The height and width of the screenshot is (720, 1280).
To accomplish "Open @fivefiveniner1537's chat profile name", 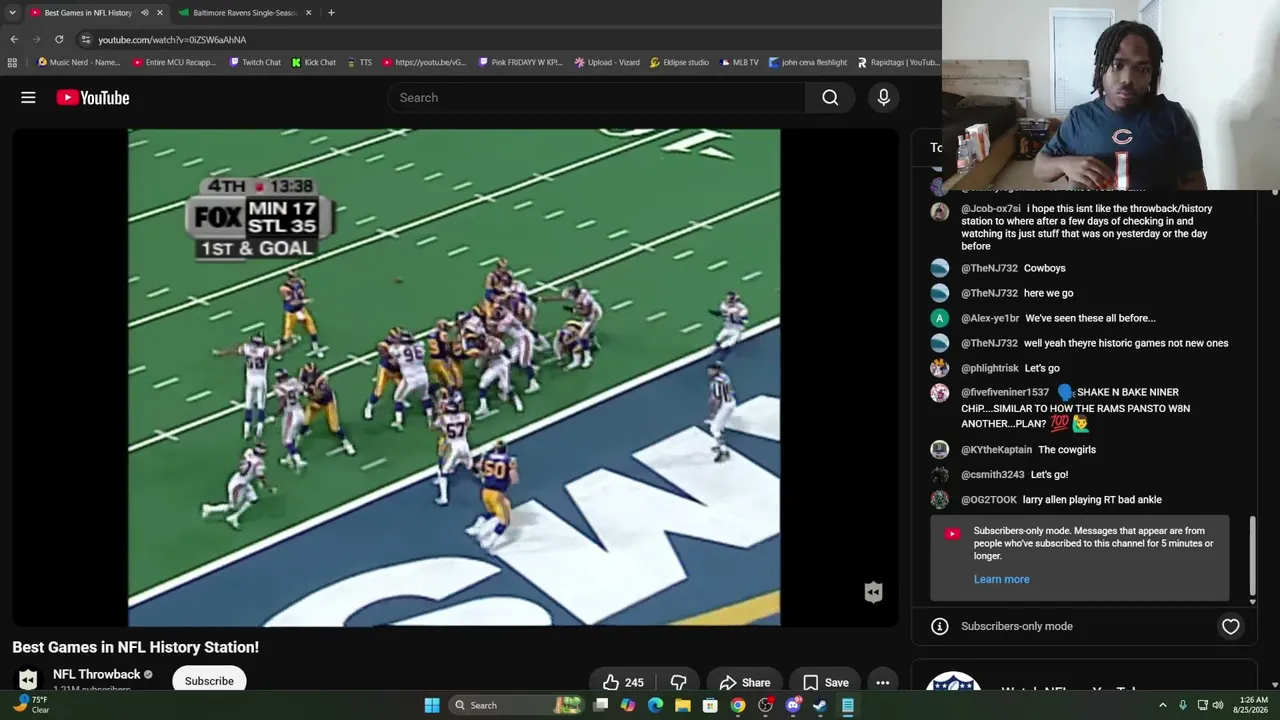I will coord(1005,392).
